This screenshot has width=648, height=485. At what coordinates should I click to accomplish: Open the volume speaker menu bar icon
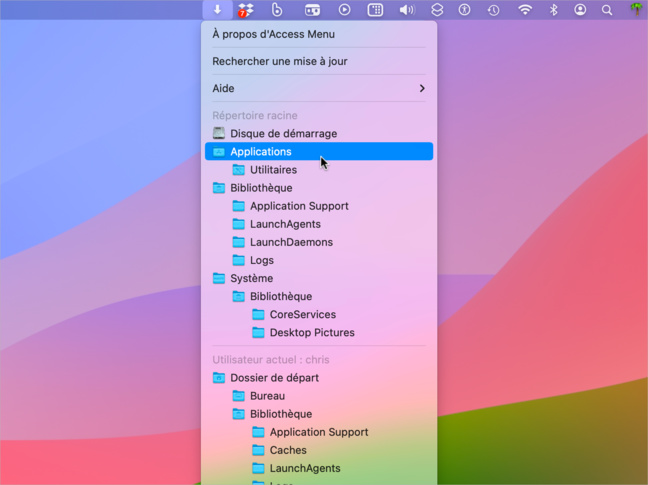[x=407, y=10]
